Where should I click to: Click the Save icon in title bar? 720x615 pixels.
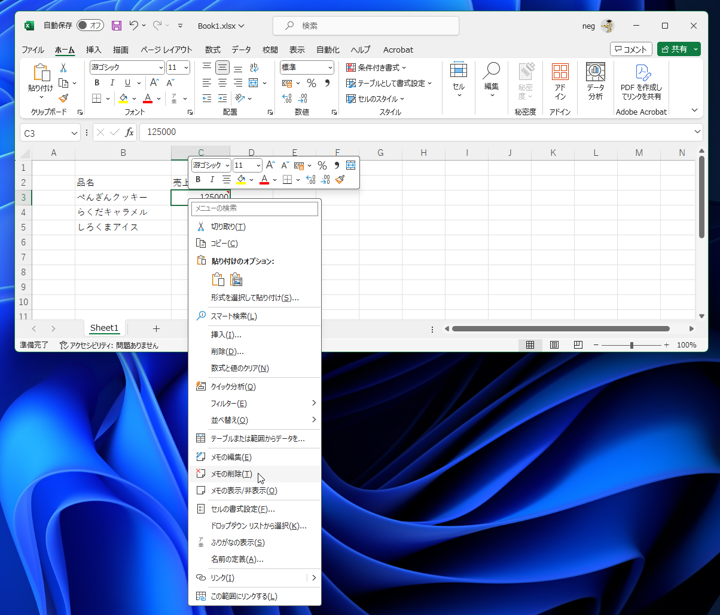(x=117, y=26)
